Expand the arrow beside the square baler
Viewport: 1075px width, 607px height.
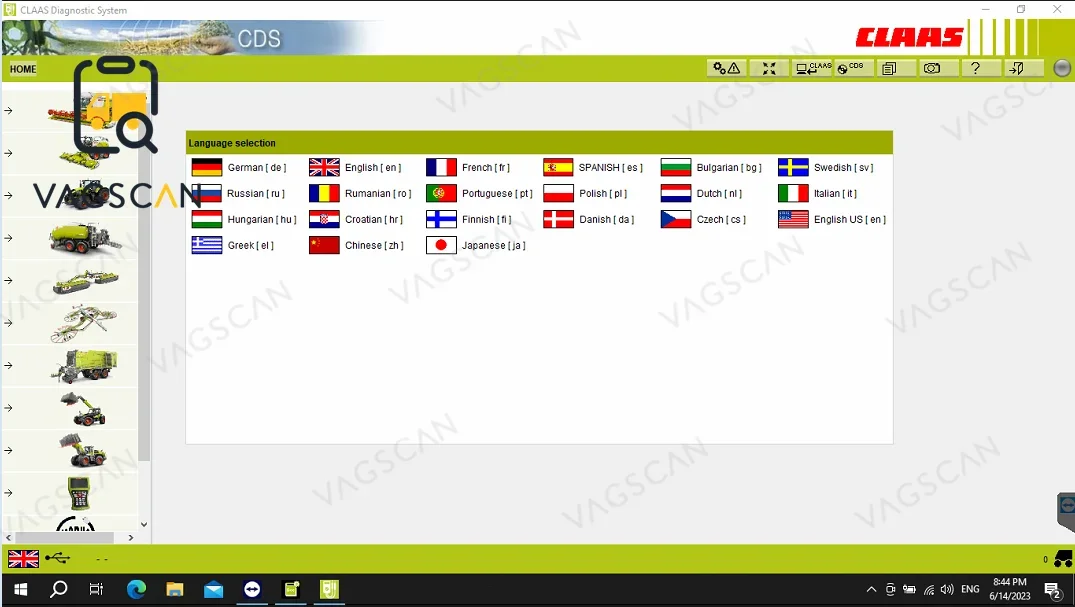click(8, 238)
